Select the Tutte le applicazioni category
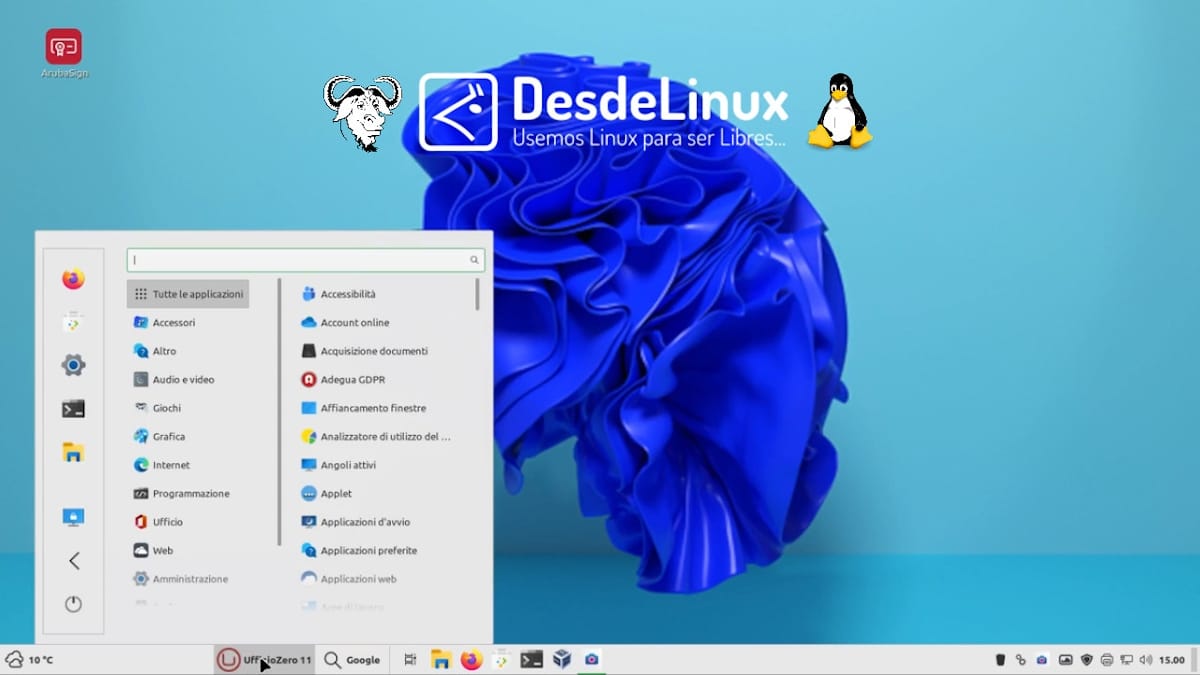 click(x=188, y=294)
